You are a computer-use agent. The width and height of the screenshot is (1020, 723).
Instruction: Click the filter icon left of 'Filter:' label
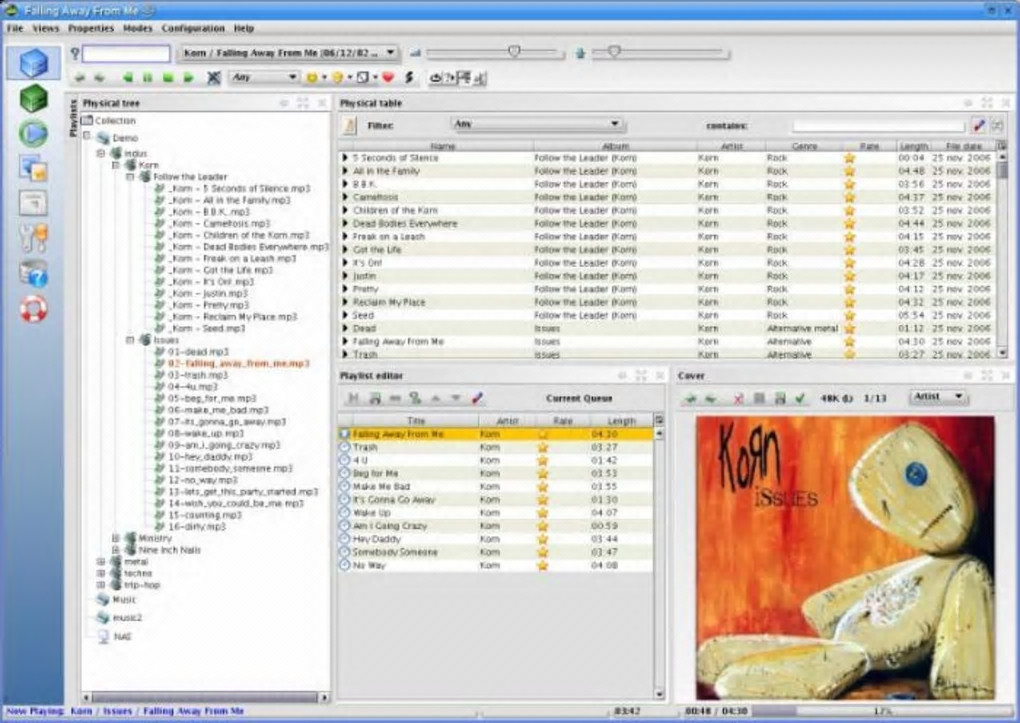pos(350,126)
